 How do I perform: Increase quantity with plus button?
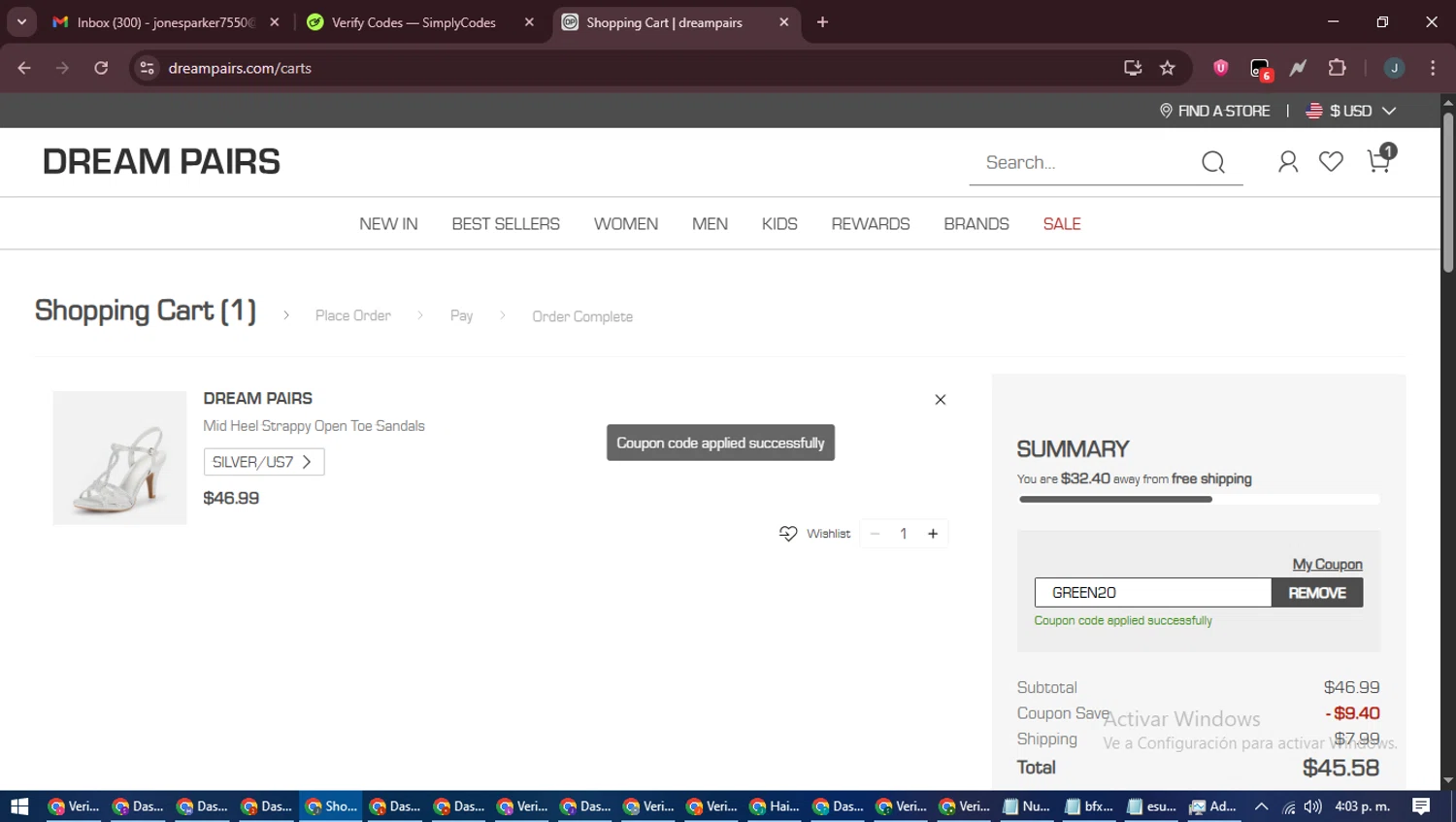click(x=933, y=534)
